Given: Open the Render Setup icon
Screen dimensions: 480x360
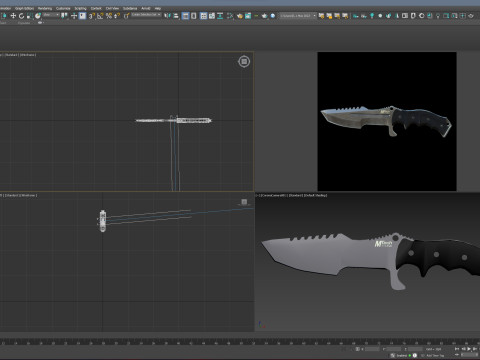Looking at the screenshot, I should (240, 16).
